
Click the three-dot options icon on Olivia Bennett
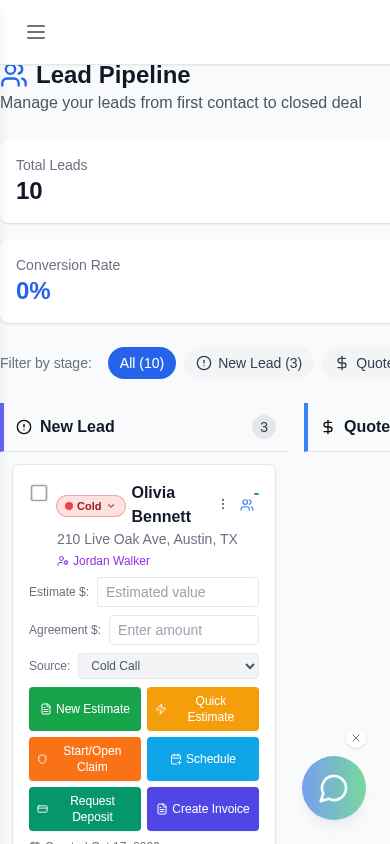pyautogui.click(x=223, y=504)
